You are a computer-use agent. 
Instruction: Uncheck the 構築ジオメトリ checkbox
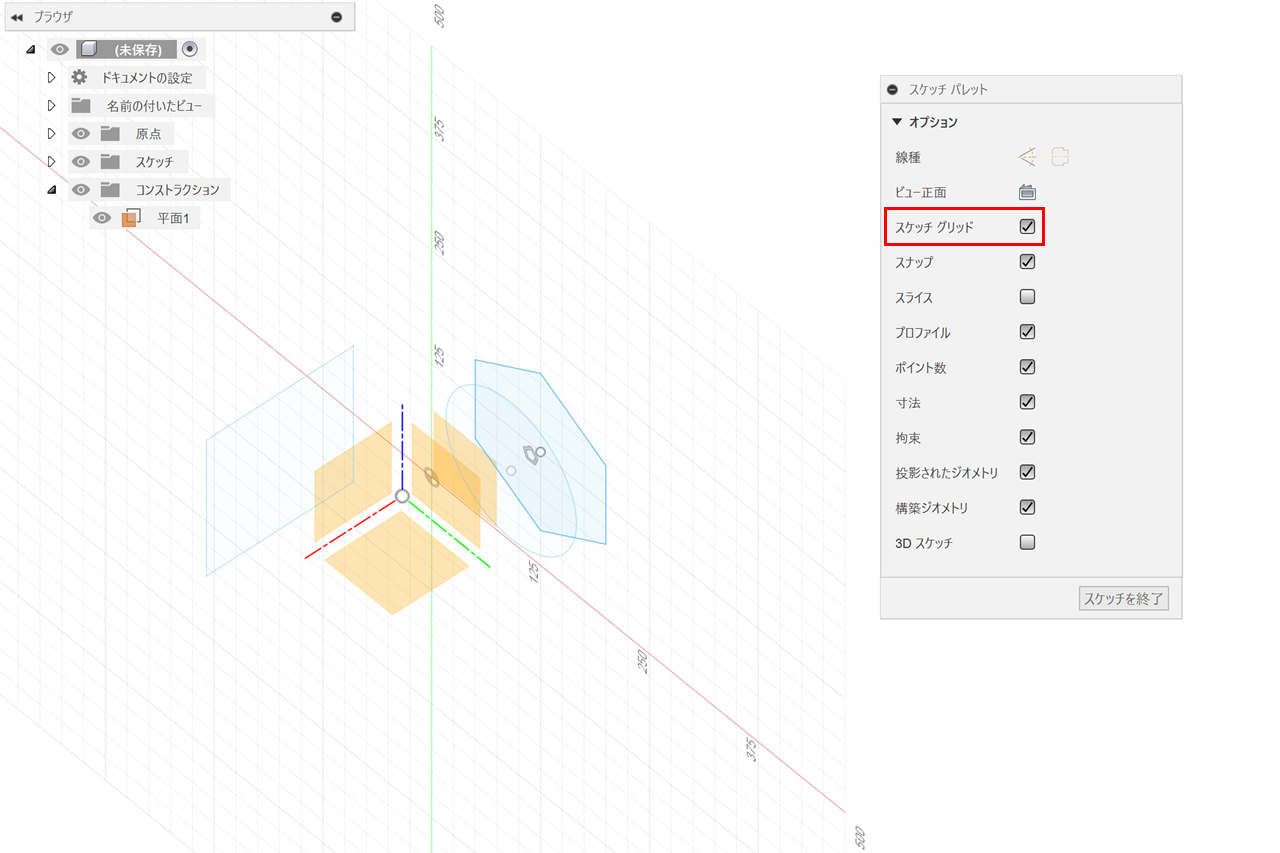click(1027, 507)
